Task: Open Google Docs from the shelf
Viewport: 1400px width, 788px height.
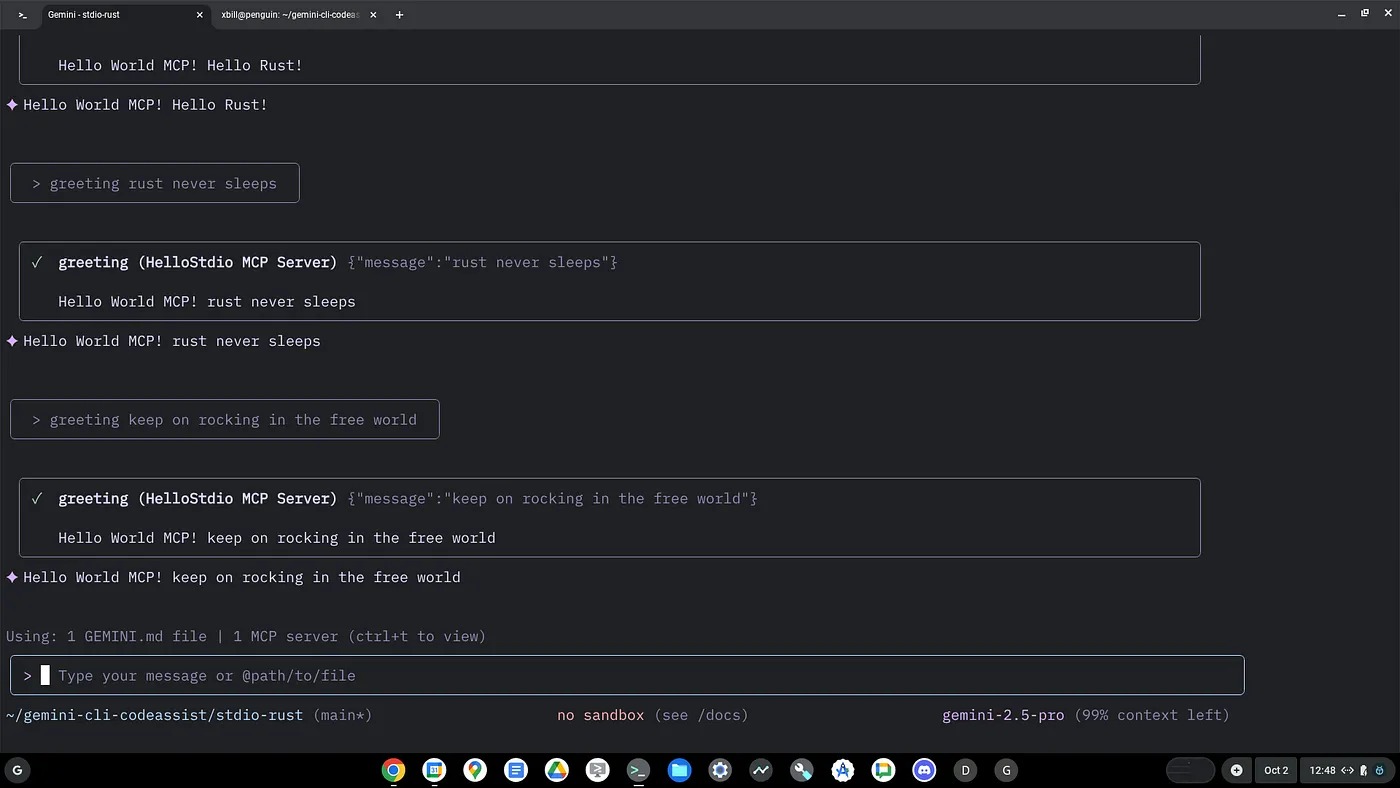Action: [x=516, y=770]
